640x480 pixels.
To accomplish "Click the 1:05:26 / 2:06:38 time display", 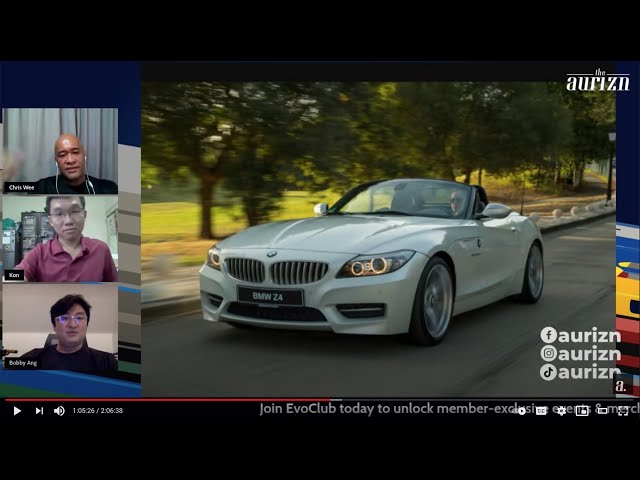I will (x=98, y=411).
